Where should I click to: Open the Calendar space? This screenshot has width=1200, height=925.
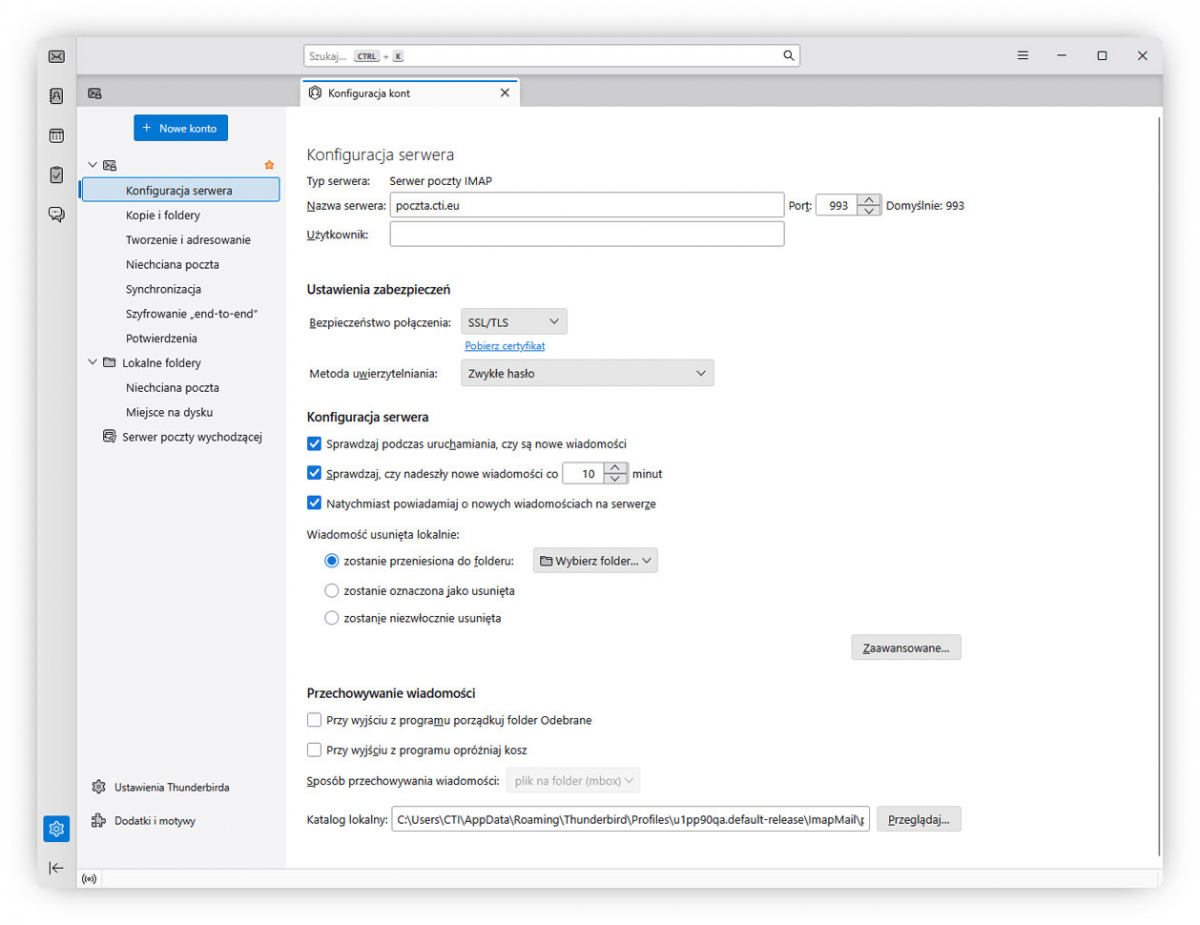pos(56,134)
